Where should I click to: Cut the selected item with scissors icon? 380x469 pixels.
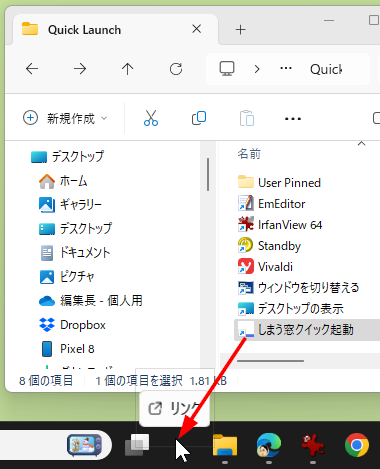pyautogui.click(x=151, y=118)
